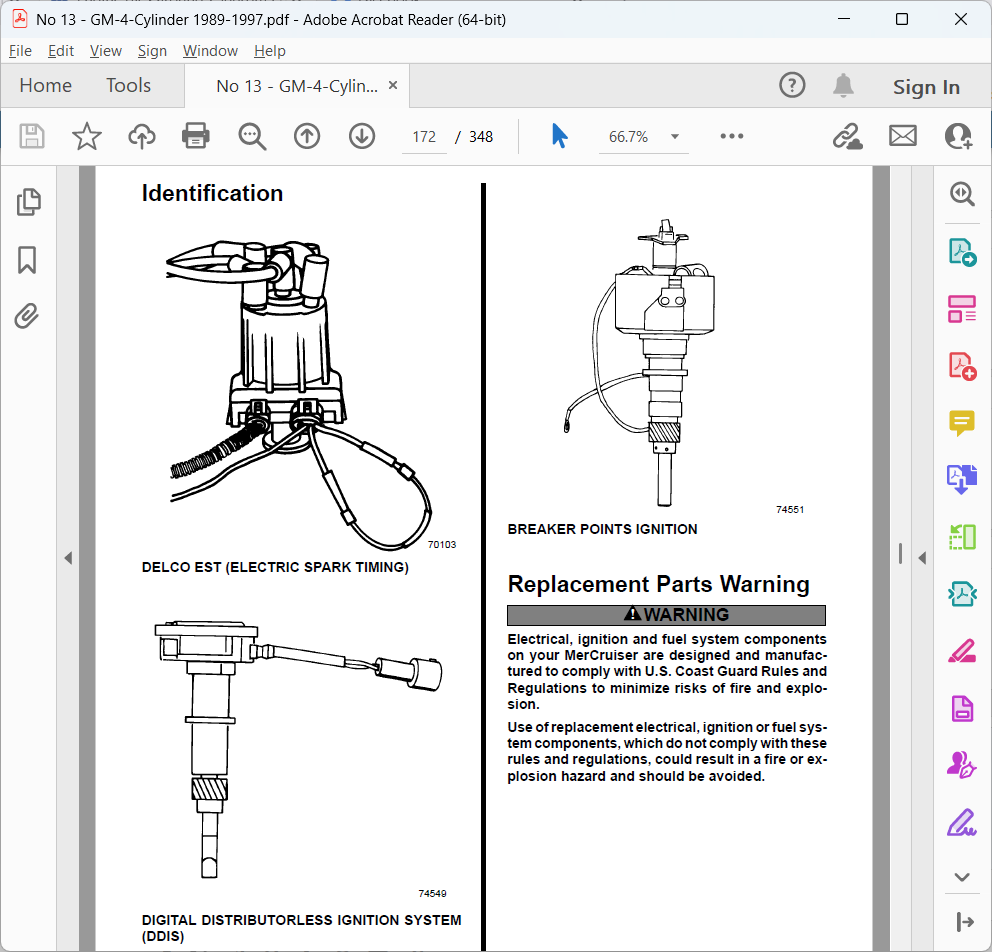Screen dimensions: 992x952
Task: Expand more tools chevron in sidebar
Action: 962,877
